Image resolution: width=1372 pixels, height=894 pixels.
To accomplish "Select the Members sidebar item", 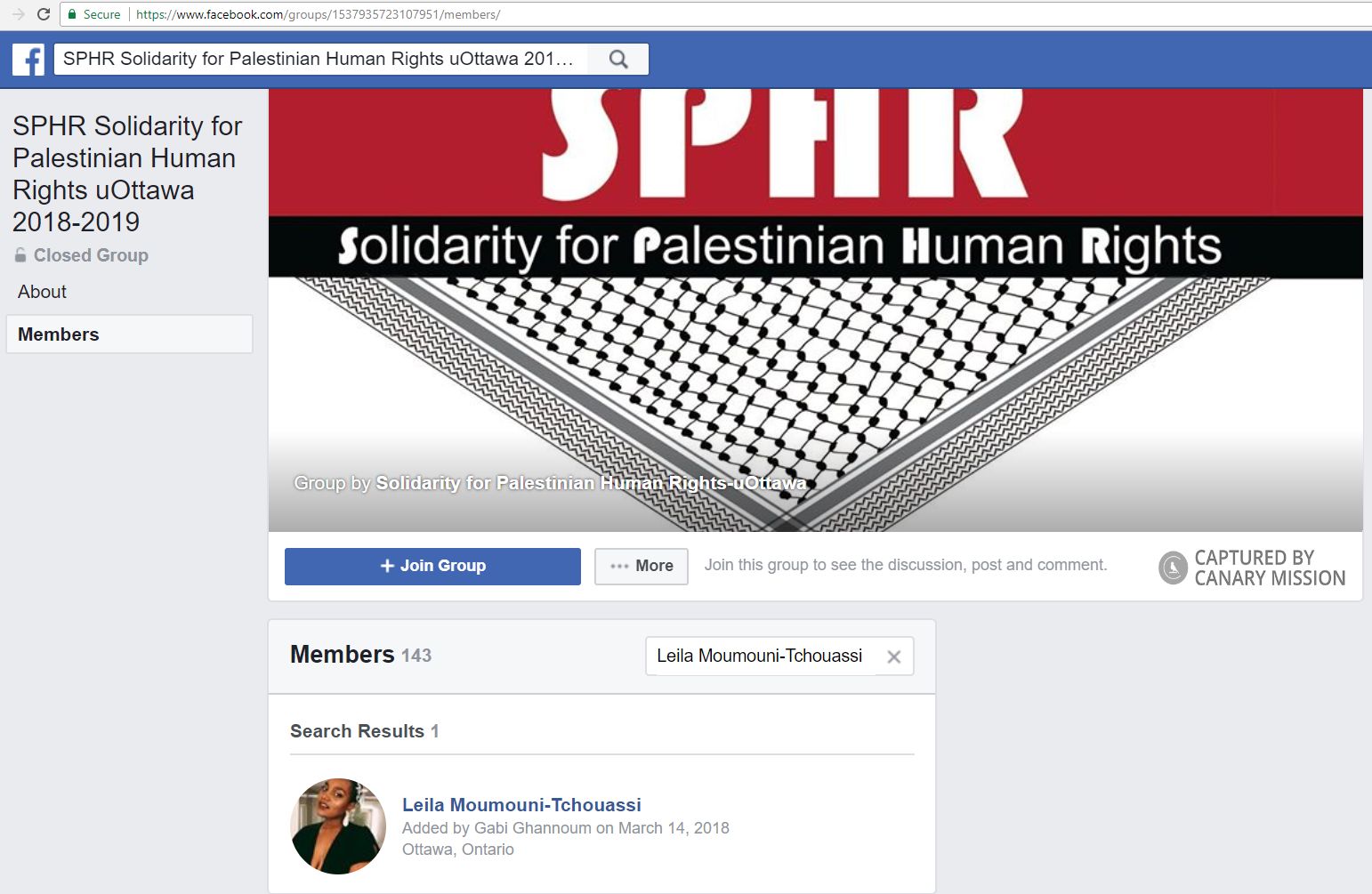I will coord(129,334).
